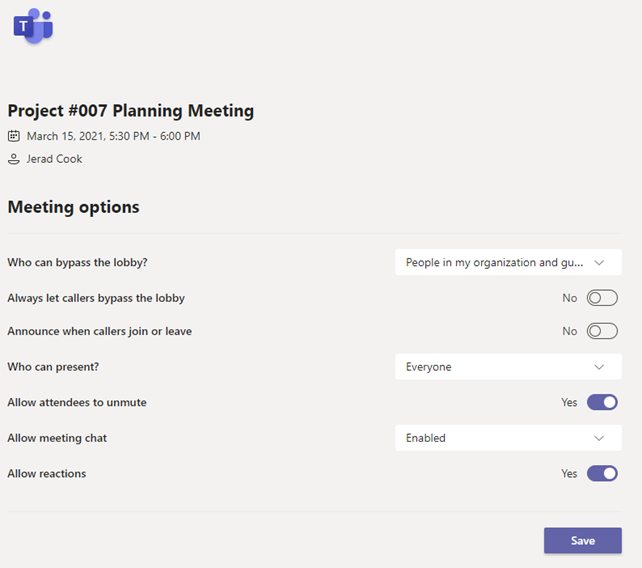Click the Microsoft Teams logo icon

[x=32, y=26]
